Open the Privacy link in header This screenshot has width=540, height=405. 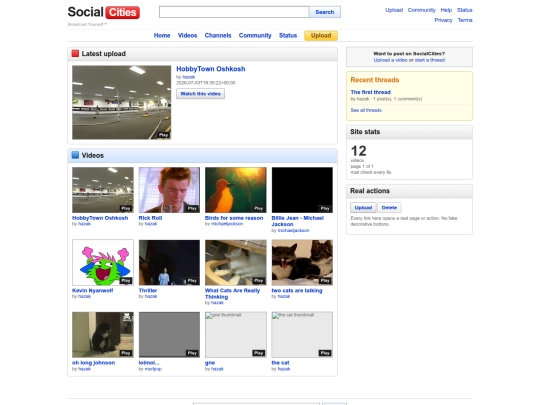[443, 20]
